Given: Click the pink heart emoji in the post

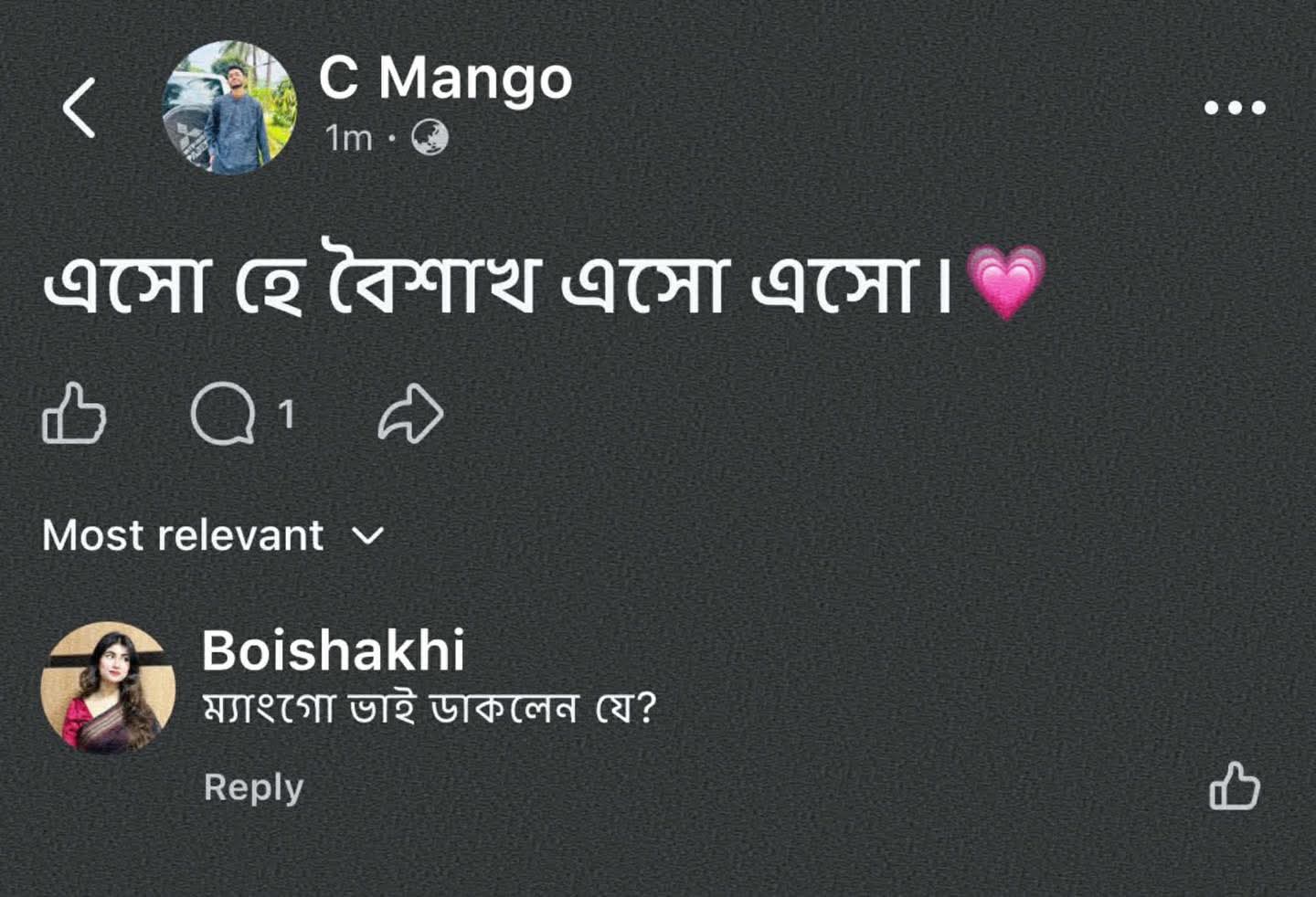Looking at the screenshot, I should 1005,282.
